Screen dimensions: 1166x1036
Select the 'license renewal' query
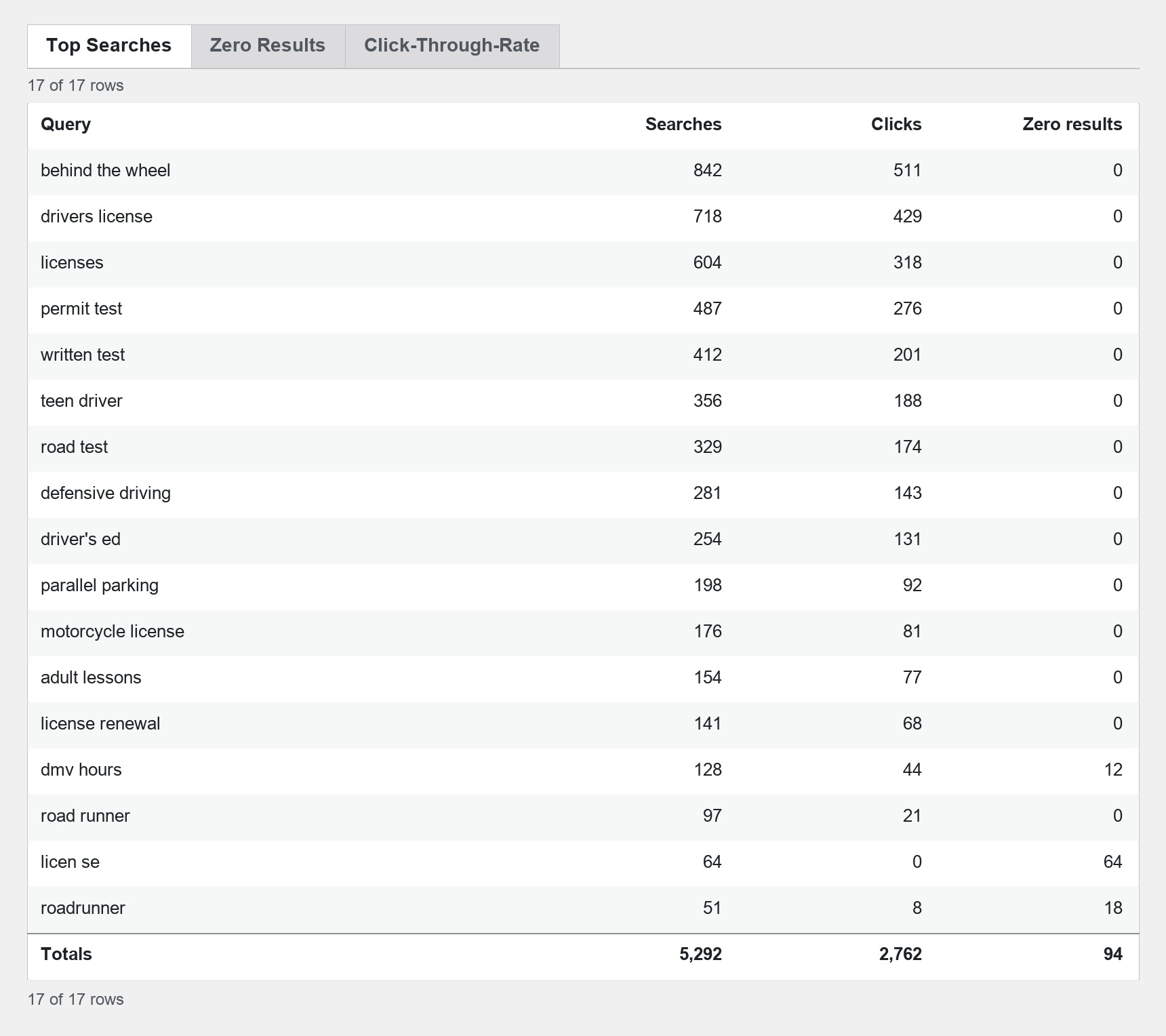point(100,724)
